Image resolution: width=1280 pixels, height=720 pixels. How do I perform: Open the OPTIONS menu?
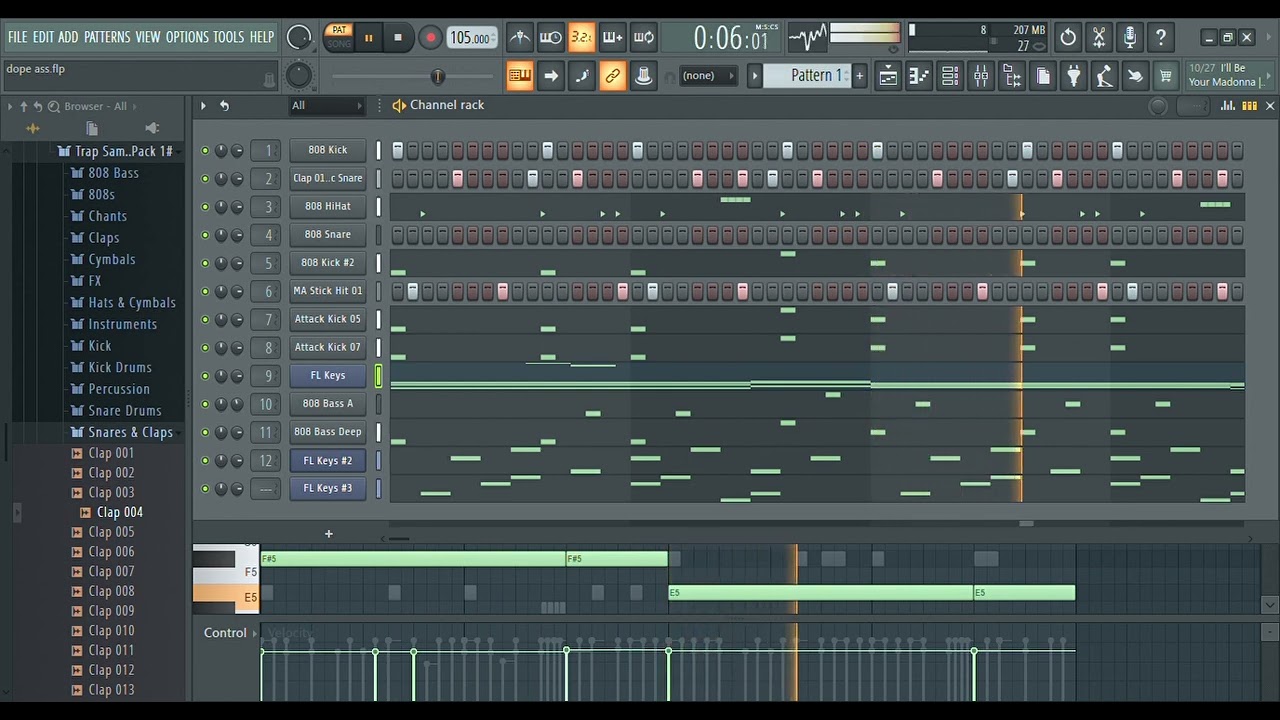[187, 37]
